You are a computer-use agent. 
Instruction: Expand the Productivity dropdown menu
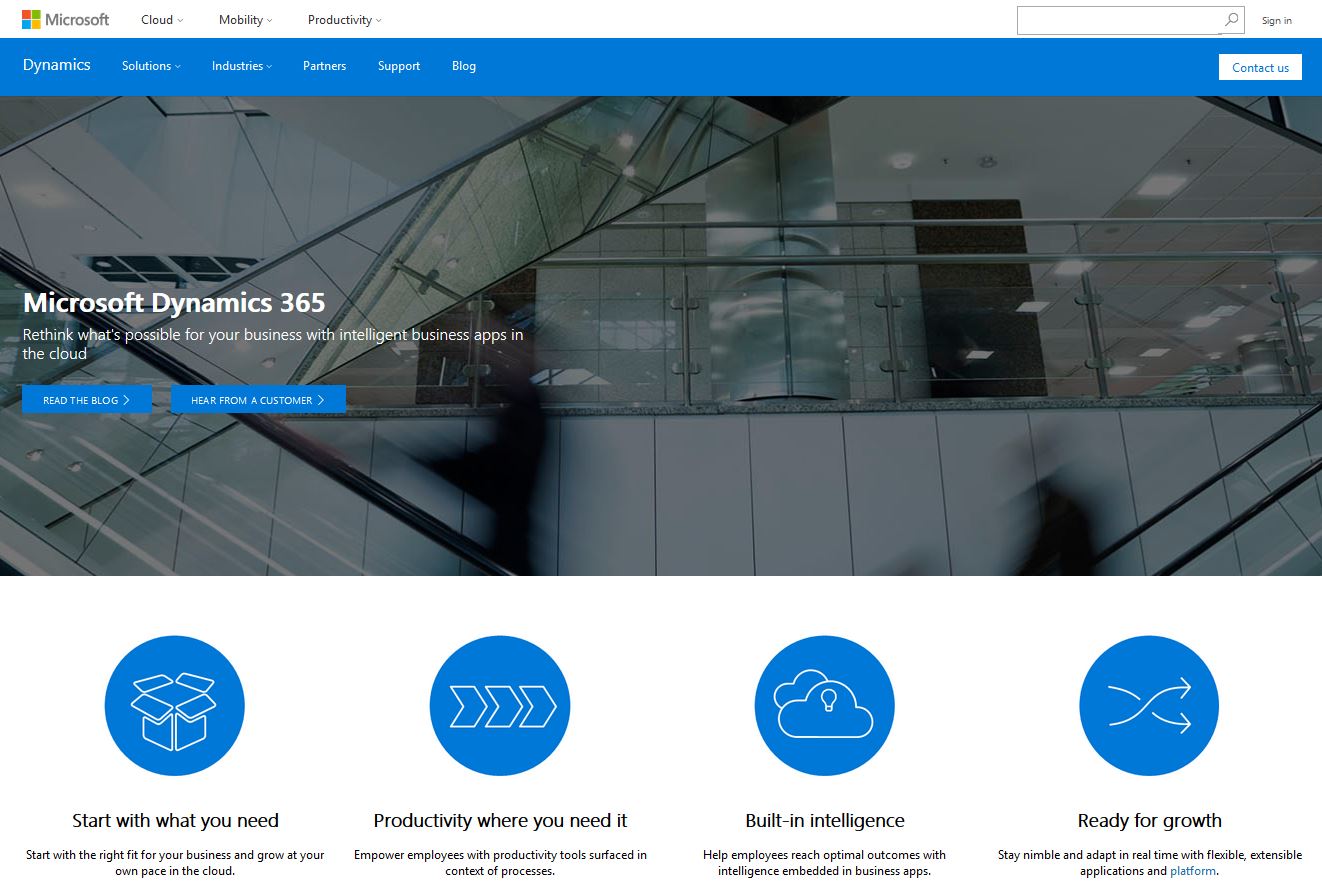pyautogui.click(x=345, y=19)
